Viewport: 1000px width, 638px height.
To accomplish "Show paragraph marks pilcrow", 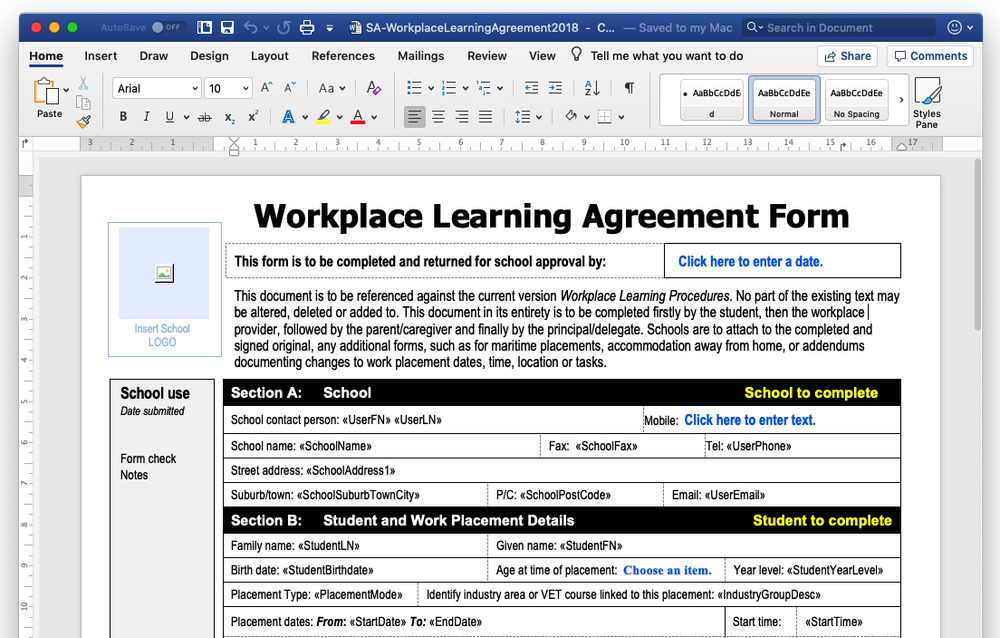I will (x=629, y=88).
